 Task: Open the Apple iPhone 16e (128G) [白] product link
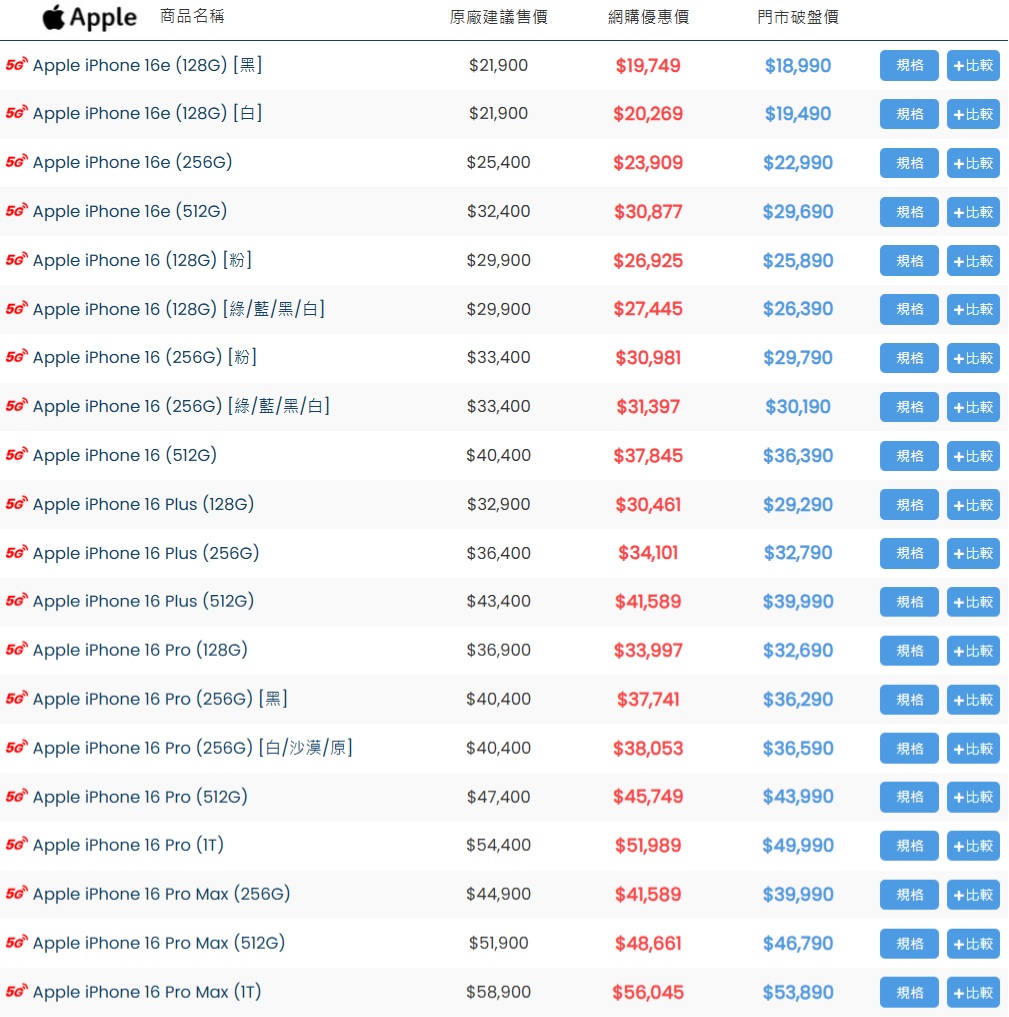tap(147, 114)
